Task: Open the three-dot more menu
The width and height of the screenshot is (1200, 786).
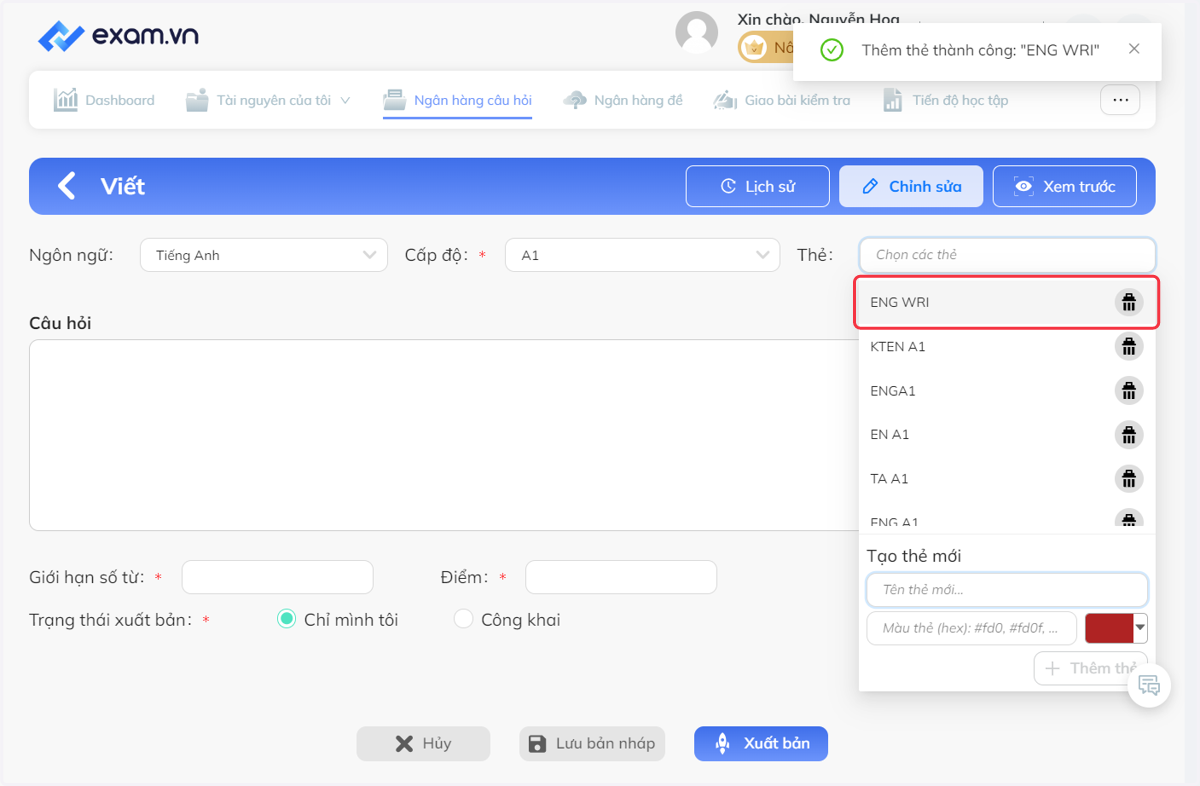Action: point(1120,100)
